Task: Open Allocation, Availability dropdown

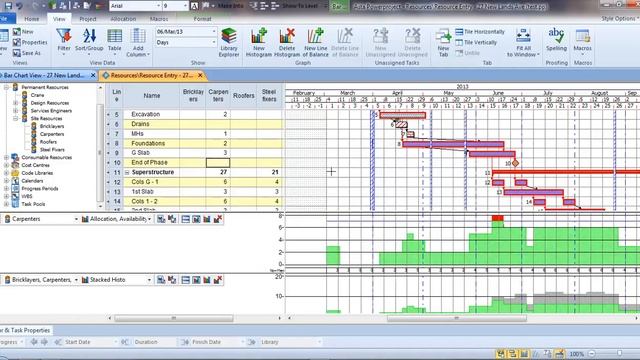Action: coord(149,219)
